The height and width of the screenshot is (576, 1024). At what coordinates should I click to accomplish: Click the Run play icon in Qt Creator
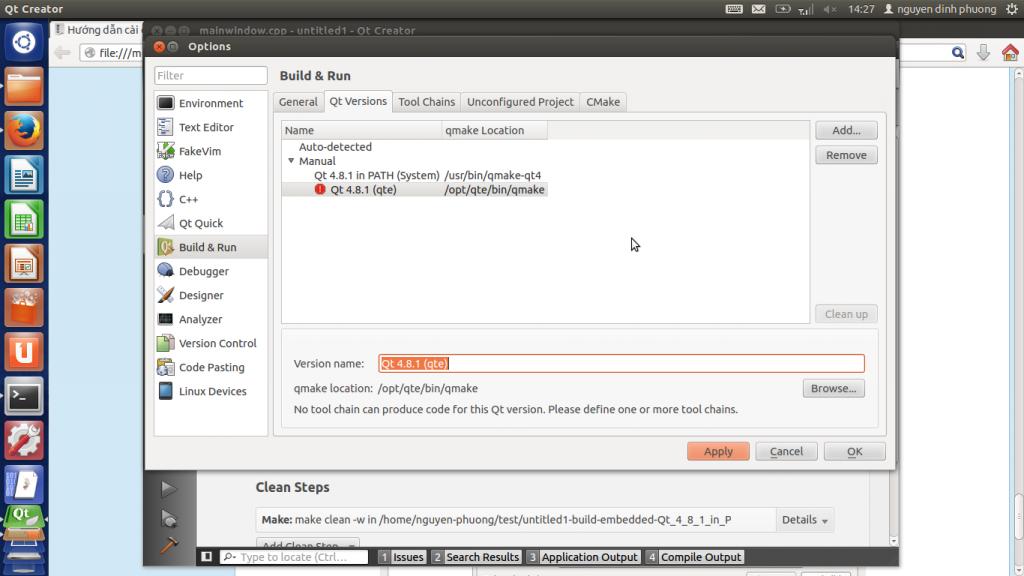(168, 488)
